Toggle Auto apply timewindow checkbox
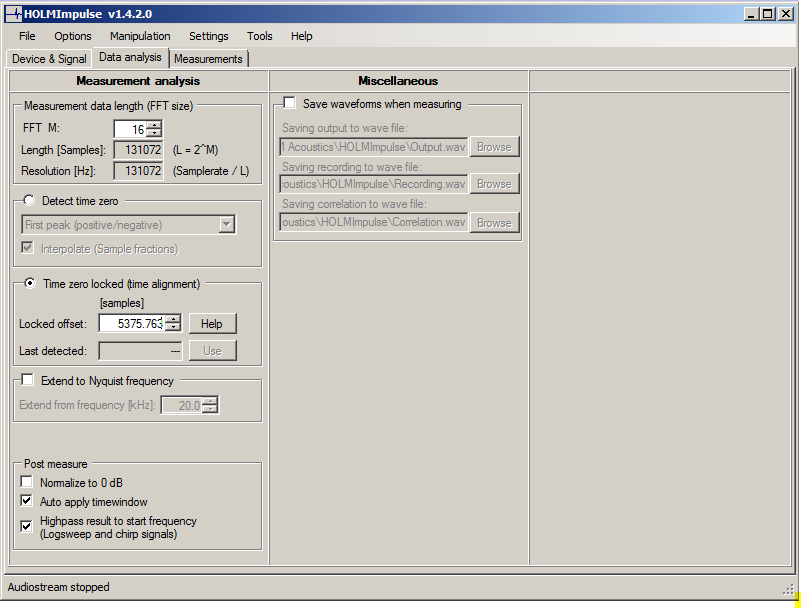801x608 pixels. tap(27, 501)
